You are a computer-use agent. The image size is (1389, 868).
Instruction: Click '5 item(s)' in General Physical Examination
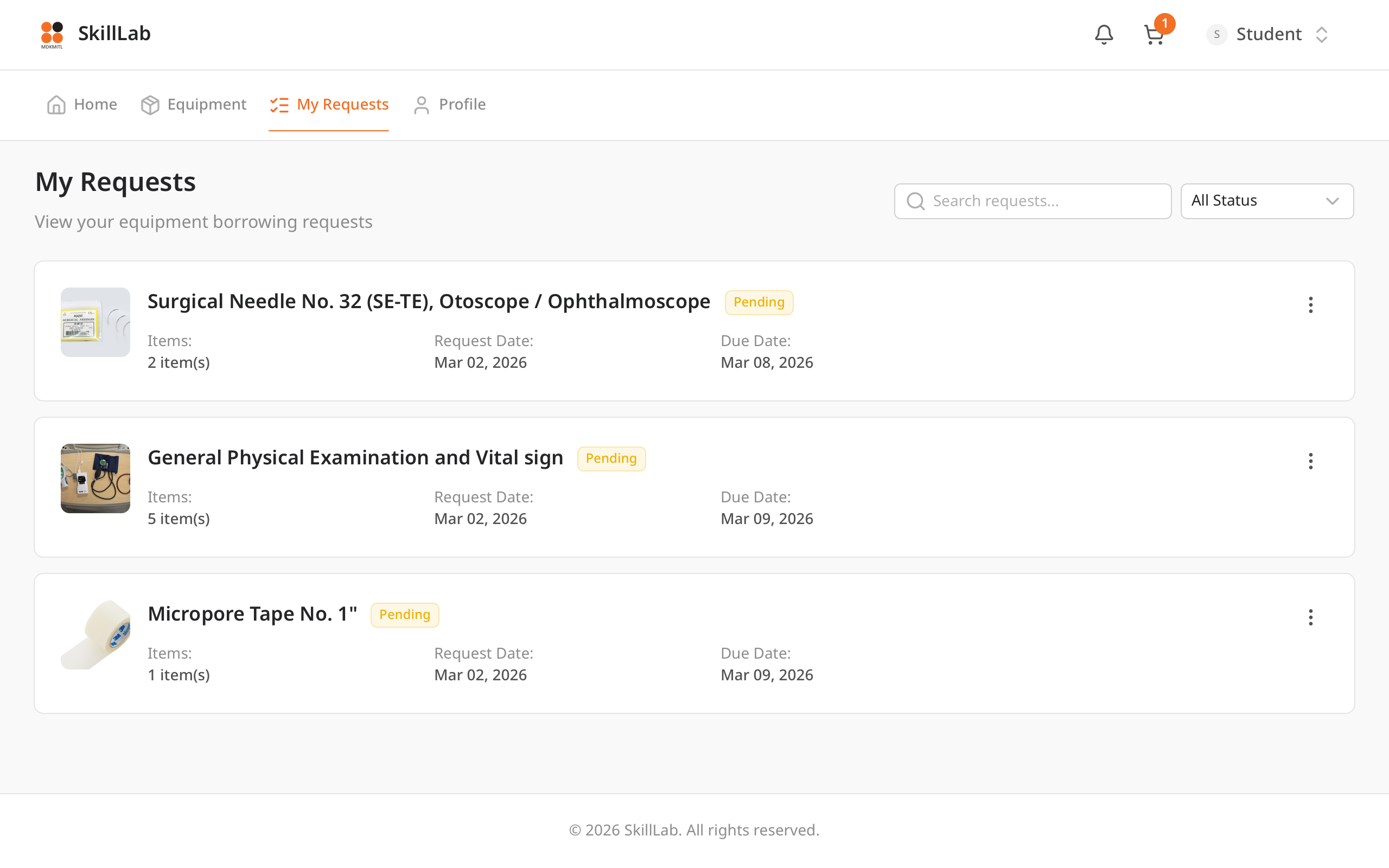(179, 519)
